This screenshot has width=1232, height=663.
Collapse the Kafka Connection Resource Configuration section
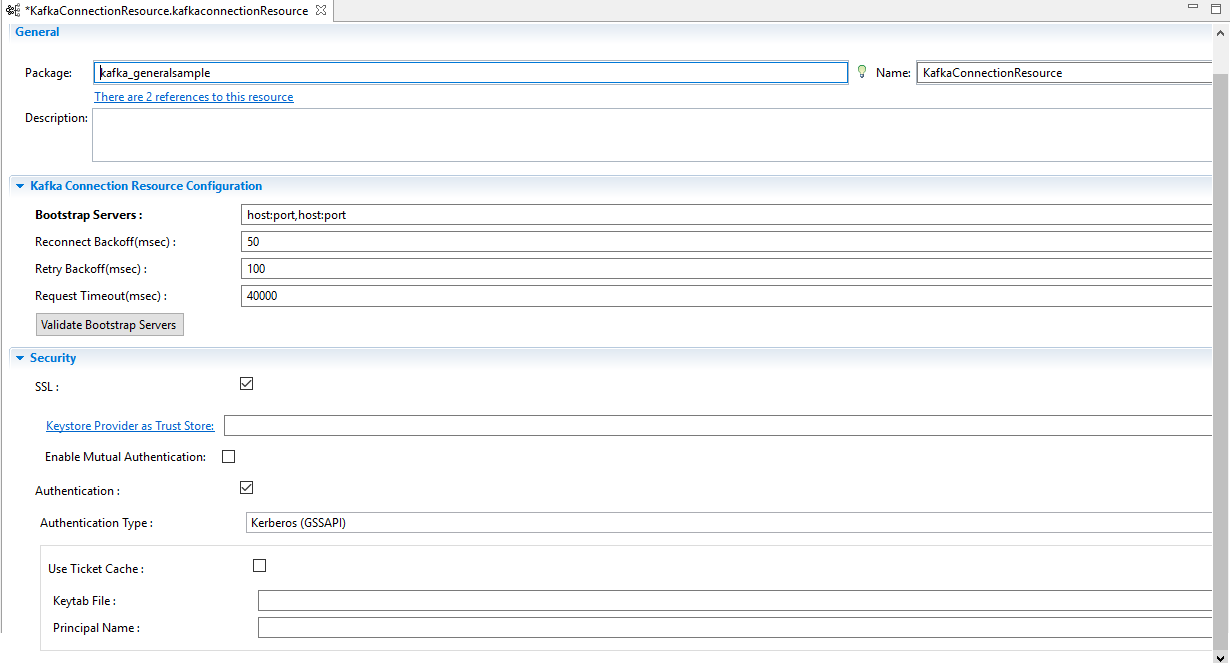[20, 186]
